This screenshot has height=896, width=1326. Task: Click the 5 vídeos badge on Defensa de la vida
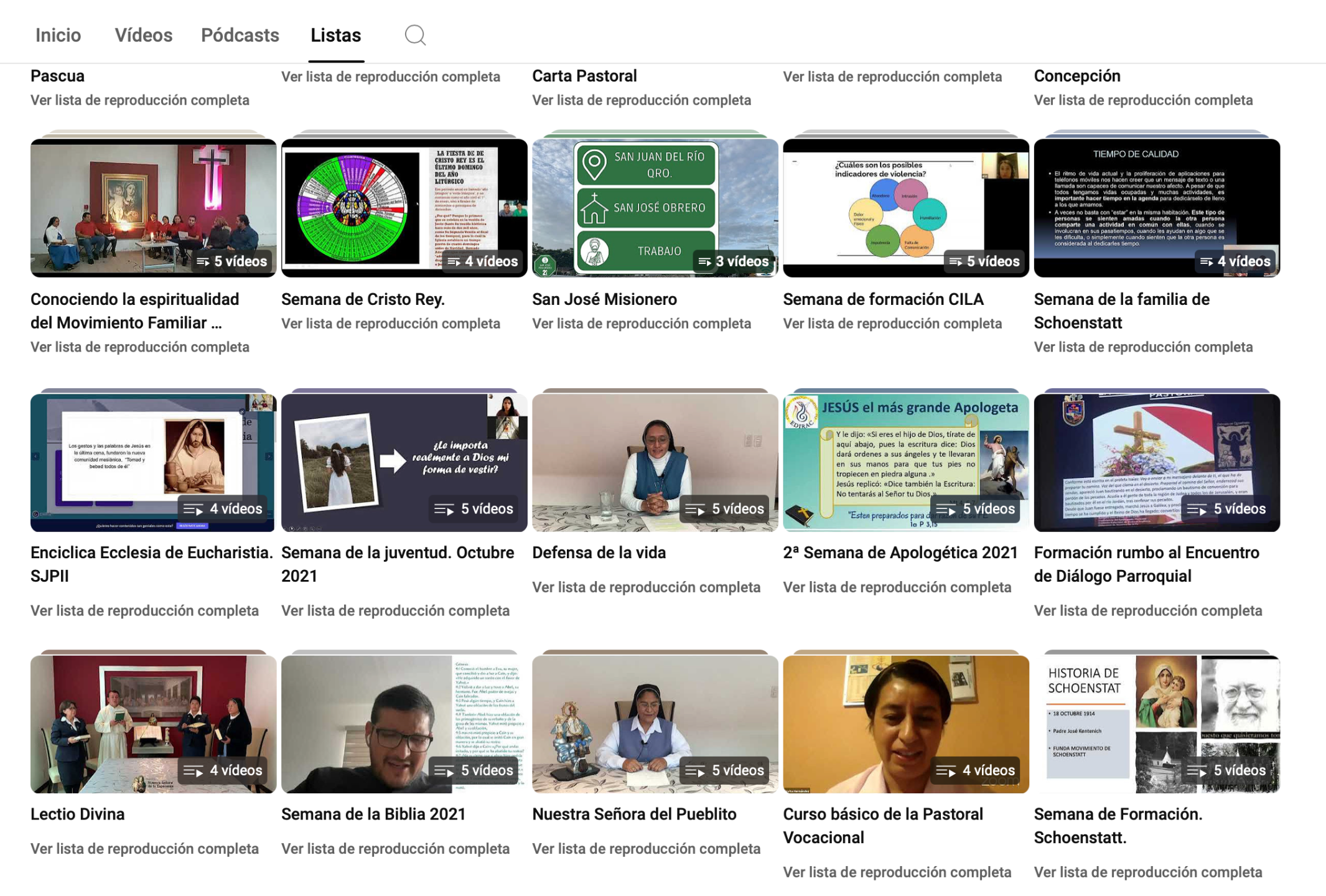point(724,509)
